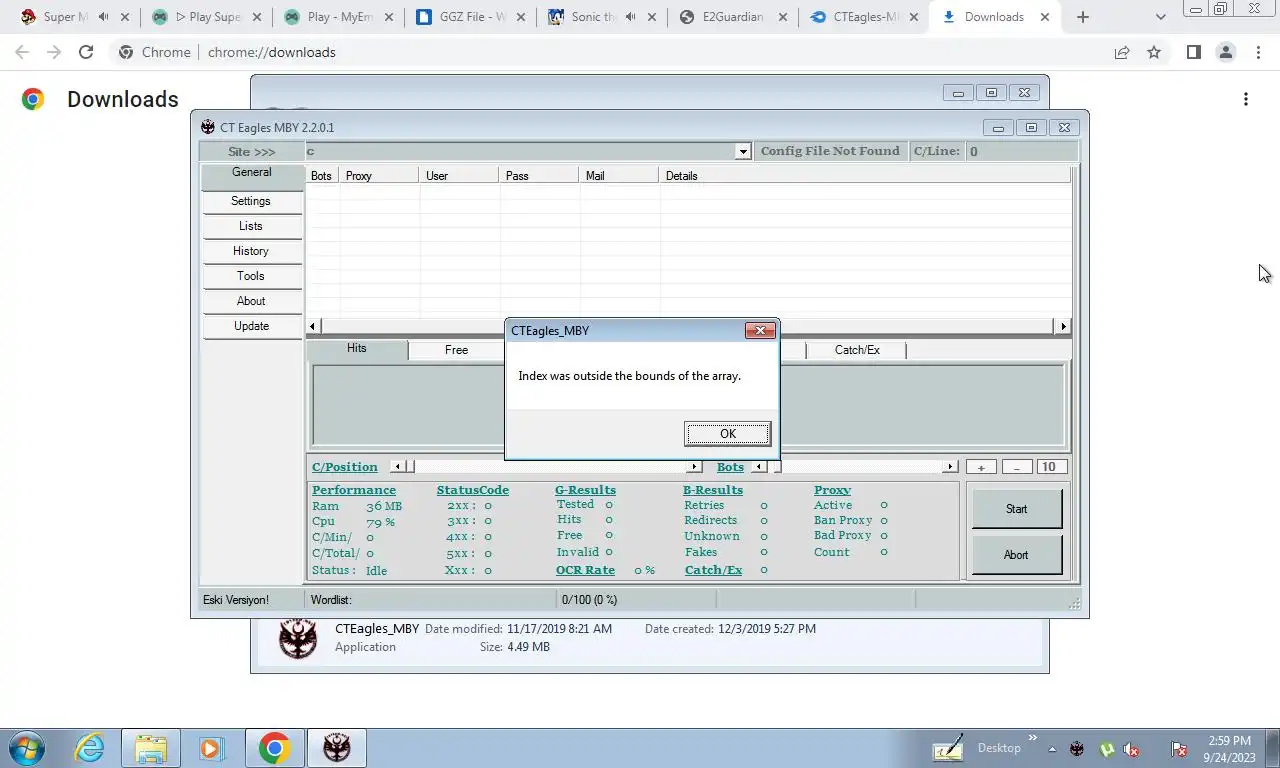Viewport: 1280px width, 768px height.
Task: Click into the Site combo box field
Action: tap(520, 151)
